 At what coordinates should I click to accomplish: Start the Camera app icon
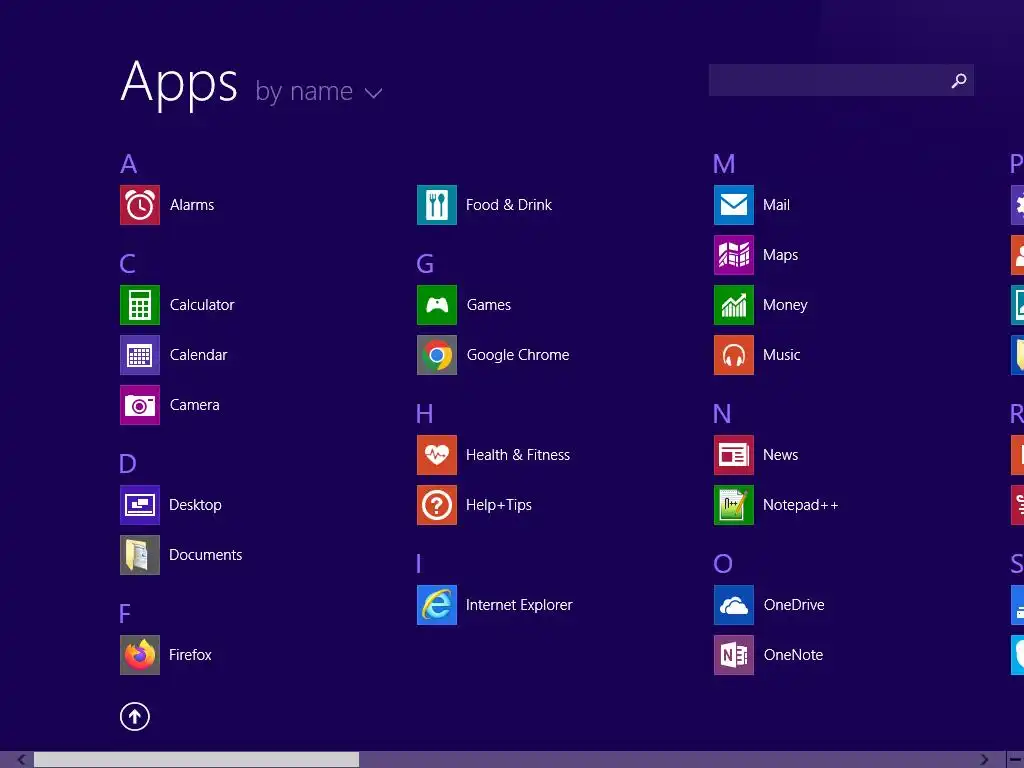[140, 405]
